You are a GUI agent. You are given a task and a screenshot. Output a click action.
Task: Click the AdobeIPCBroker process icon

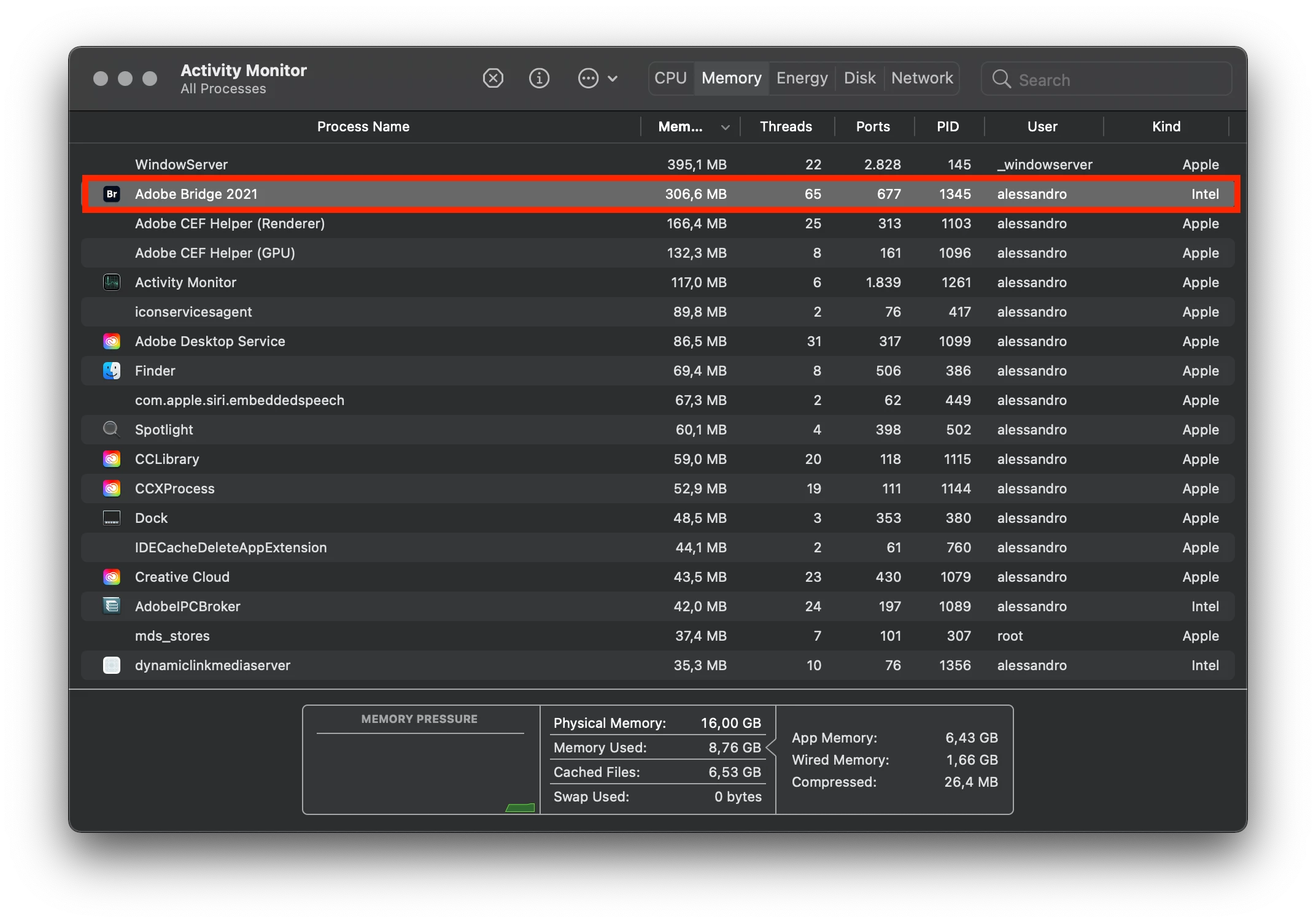point(112,606)
